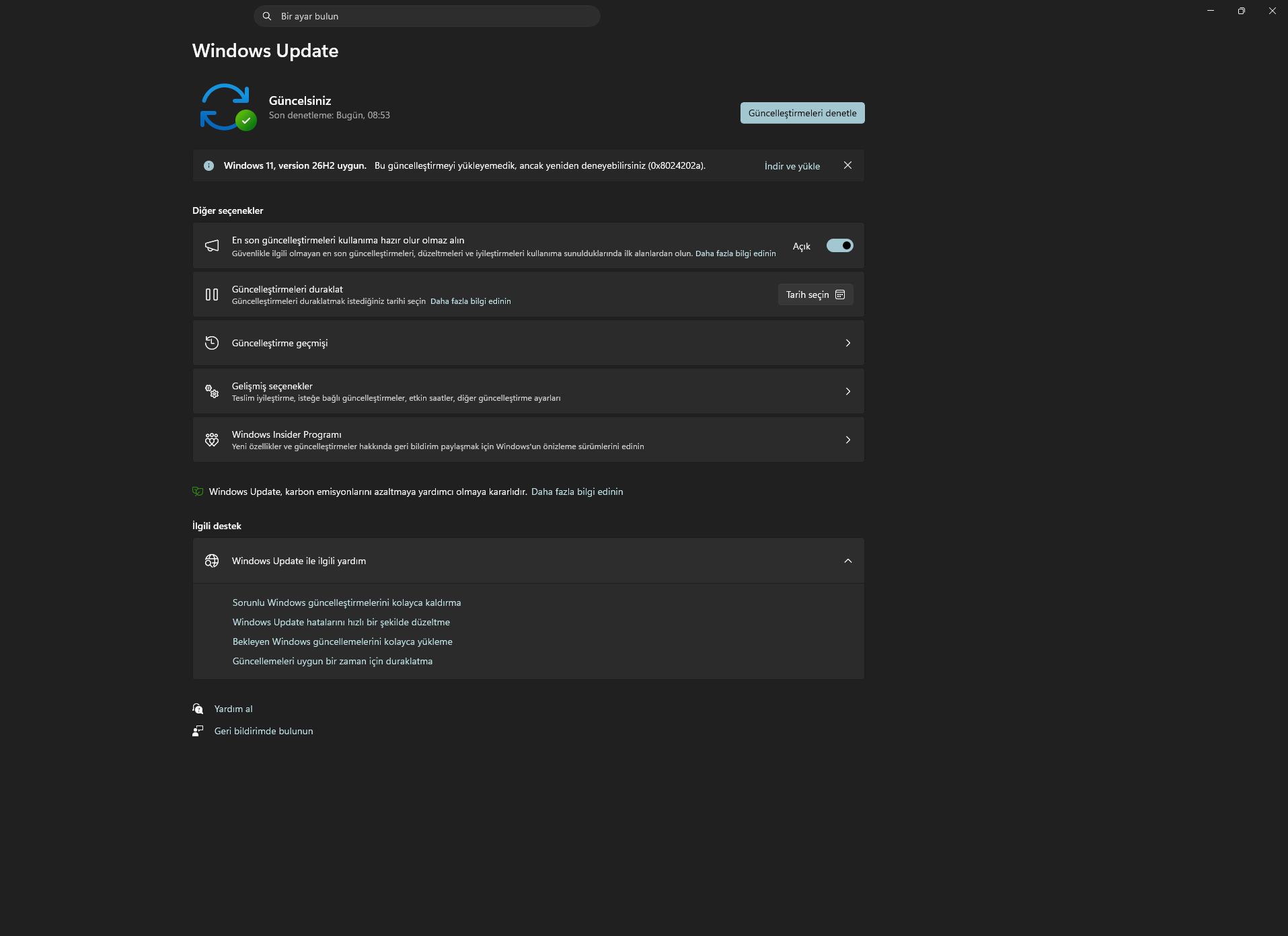Open Daha fazla bilgi edinin for latest updates

pos(736,253)
